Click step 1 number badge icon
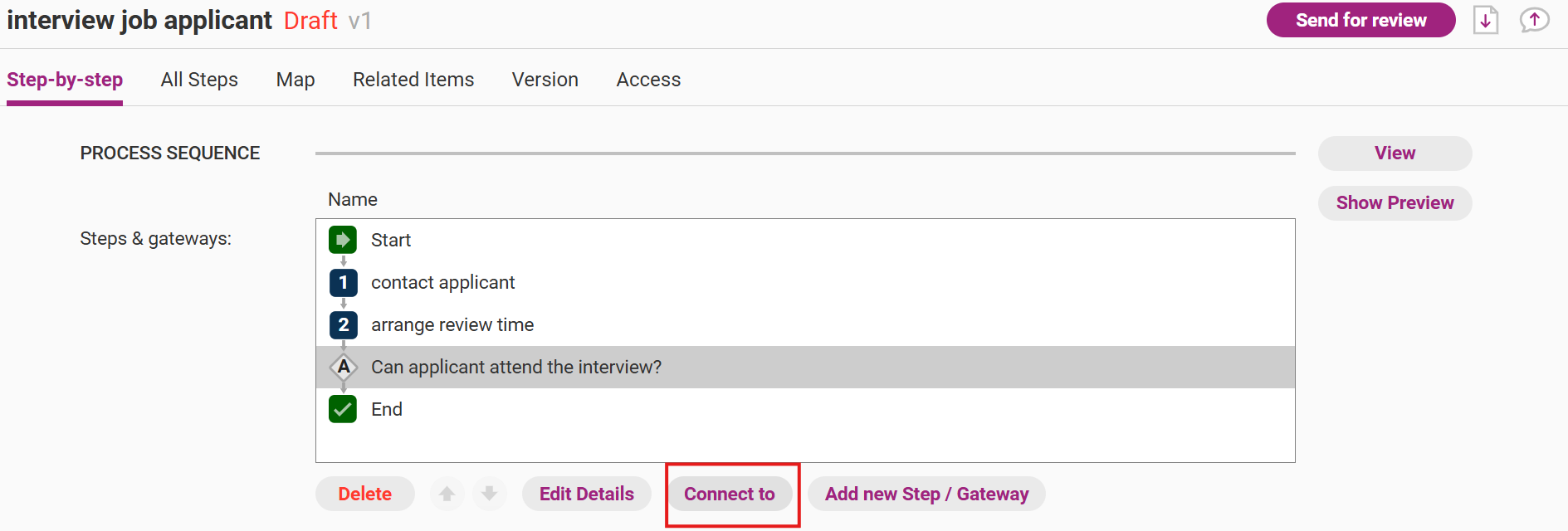Screen dimensions: 1568x531 pyautogui.click(x=343, y=283)
